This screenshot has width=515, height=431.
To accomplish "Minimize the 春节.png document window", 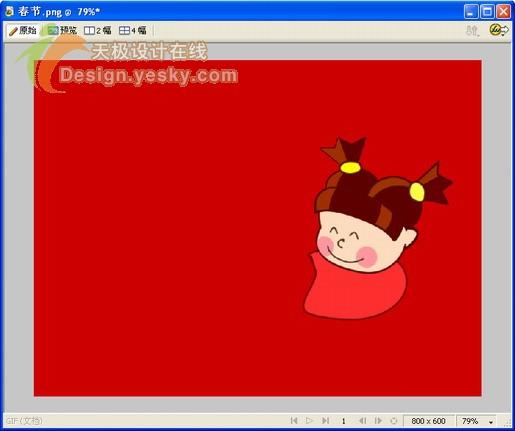I will (471, 12).
